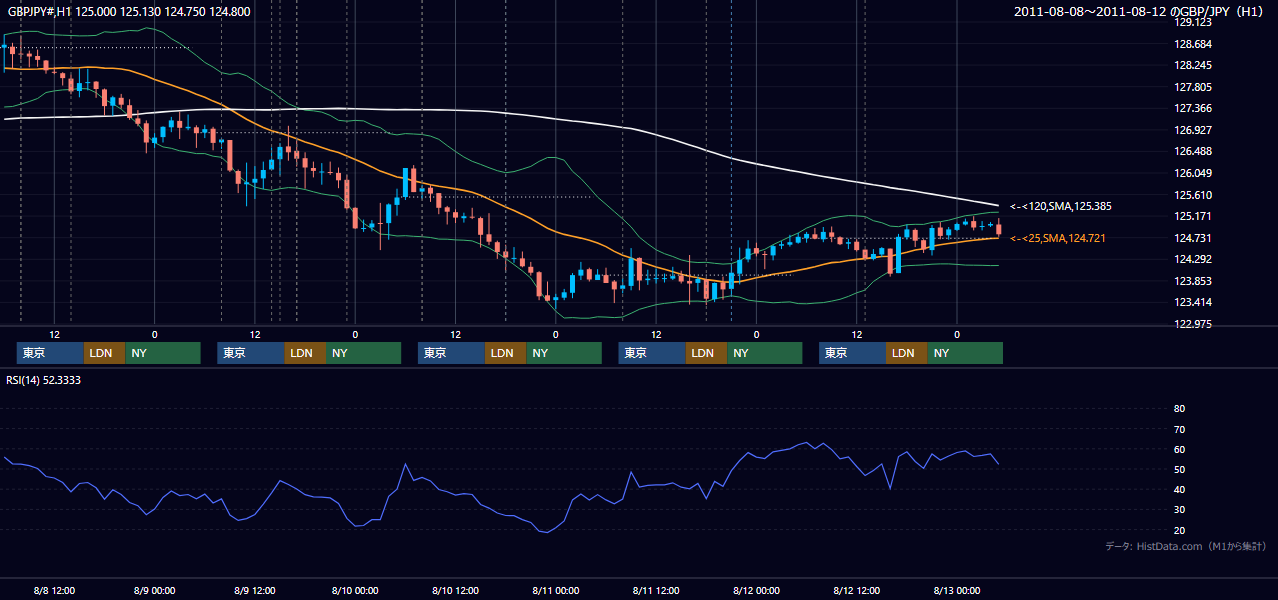The width and height of the screenshot is (1278, 600).
Task: Click the 8/10 東京 session block
Action: [x=451, y=353]
